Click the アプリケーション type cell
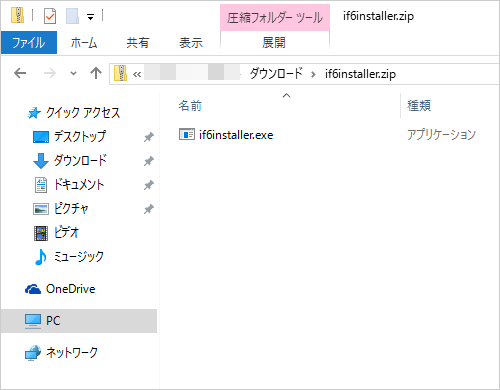 [441, 135]
